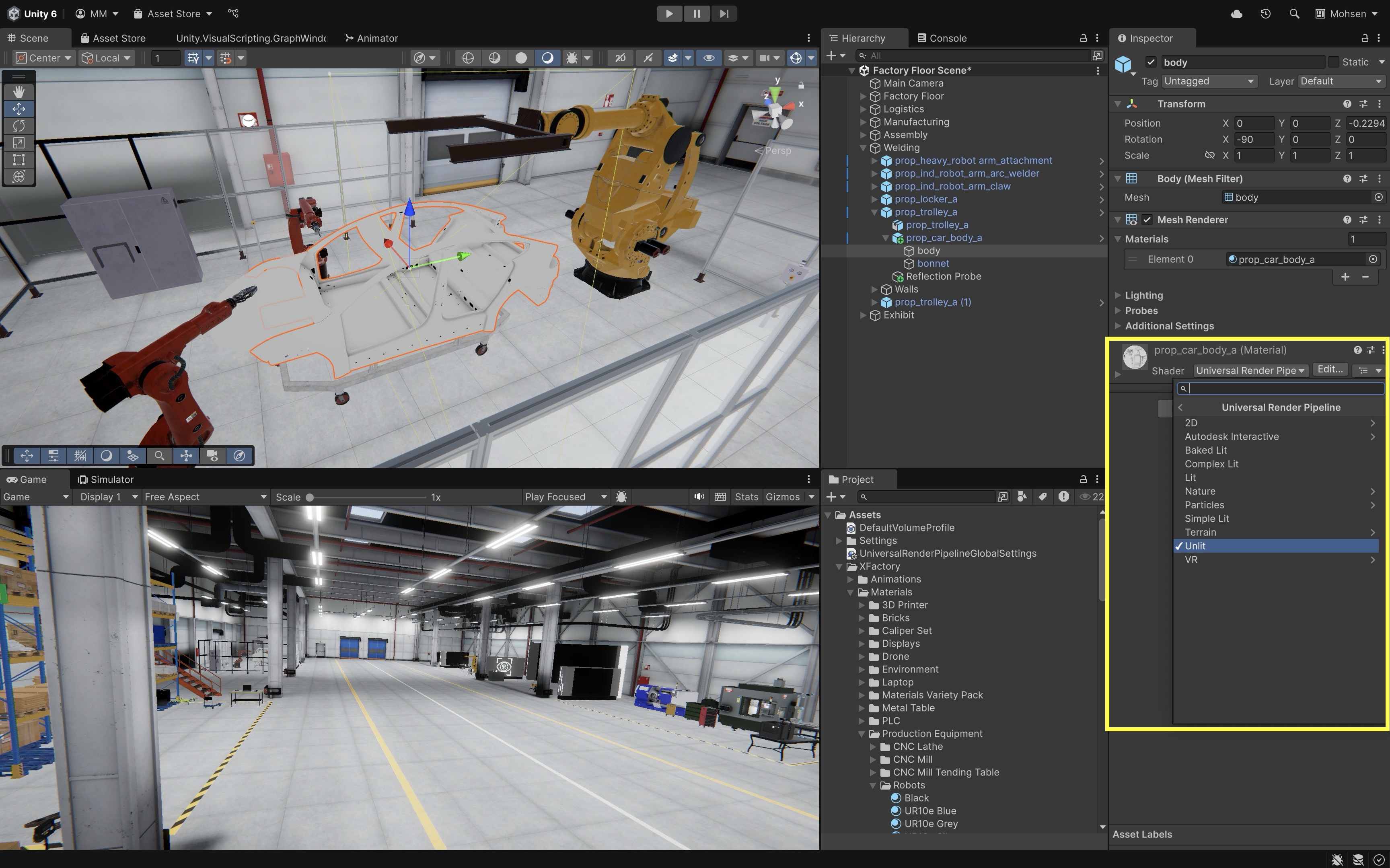Select the Rect transform tool
The image size is (1390, 868).
point(19,160)
